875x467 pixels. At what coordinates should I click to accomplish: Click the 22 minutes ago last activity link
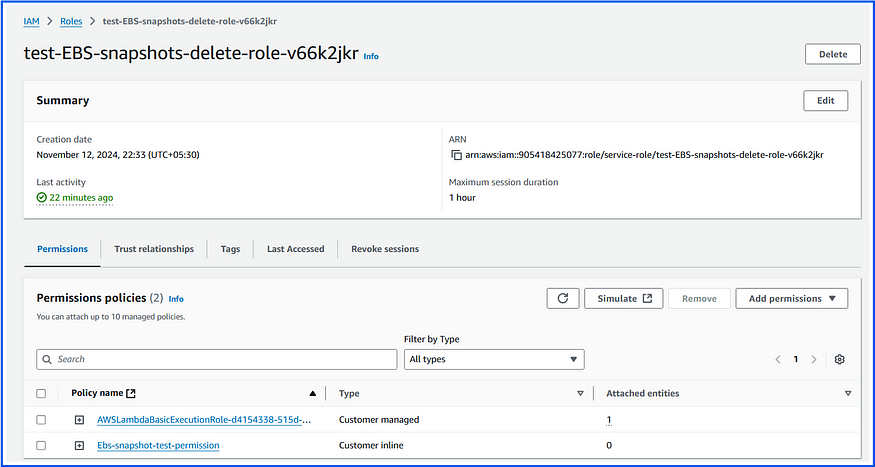pyautogui.click(x=81, y=198)
